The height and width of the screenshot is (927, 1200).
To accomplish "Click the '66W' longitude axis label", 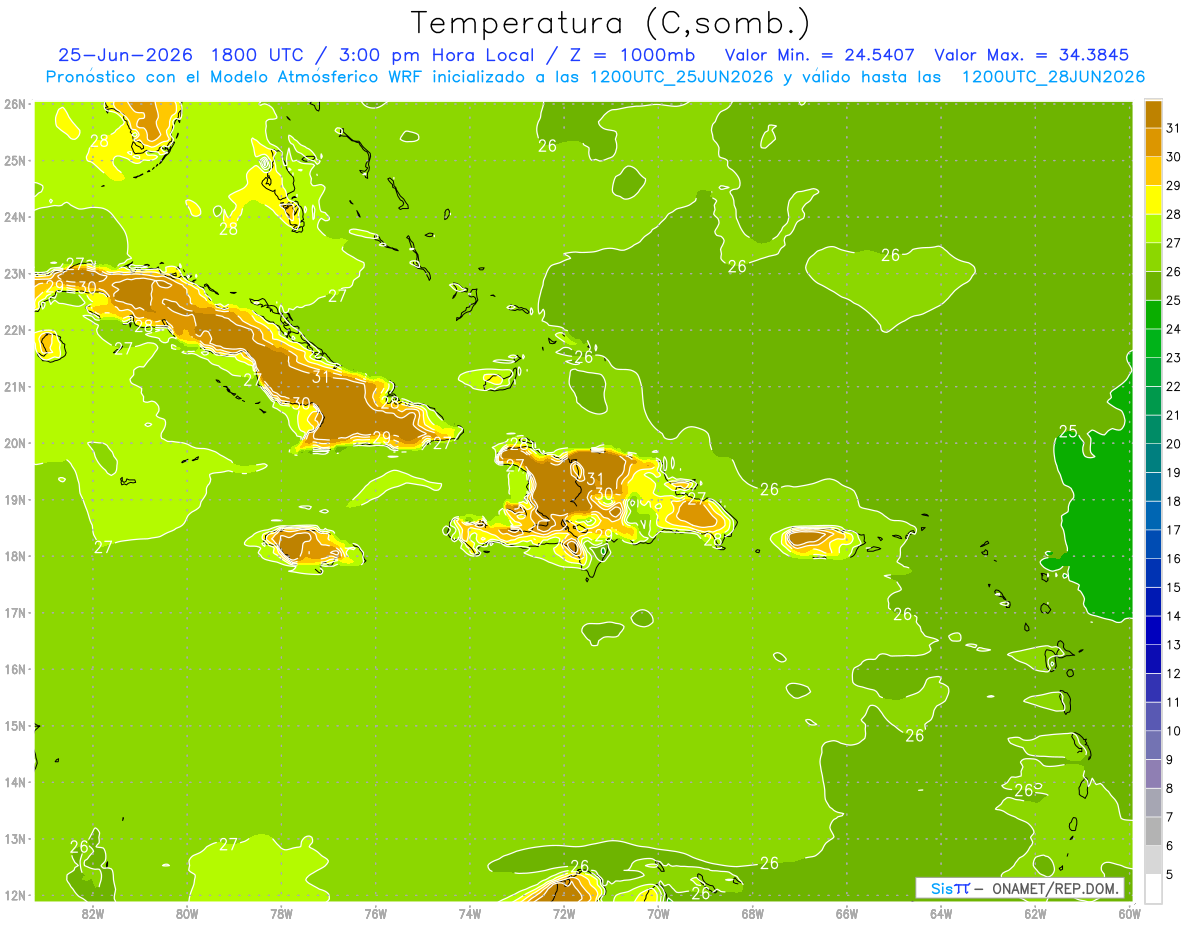I will [847, 913].
